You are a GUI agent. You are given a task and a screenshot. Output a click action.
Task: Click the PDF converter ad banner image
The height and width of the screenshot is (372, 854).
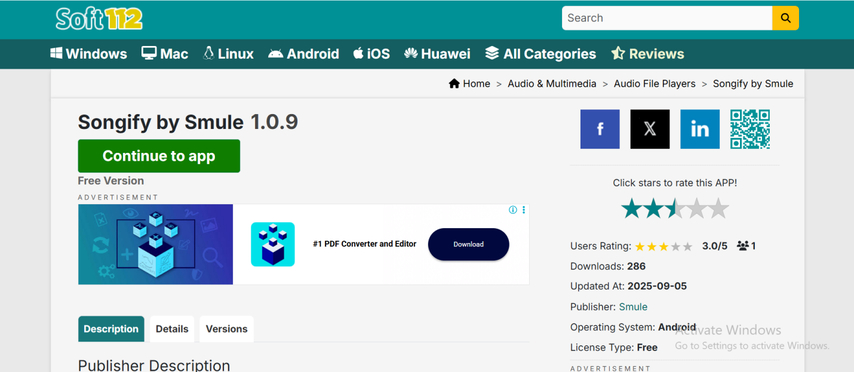pyautogui.click(x=155, y=244)
